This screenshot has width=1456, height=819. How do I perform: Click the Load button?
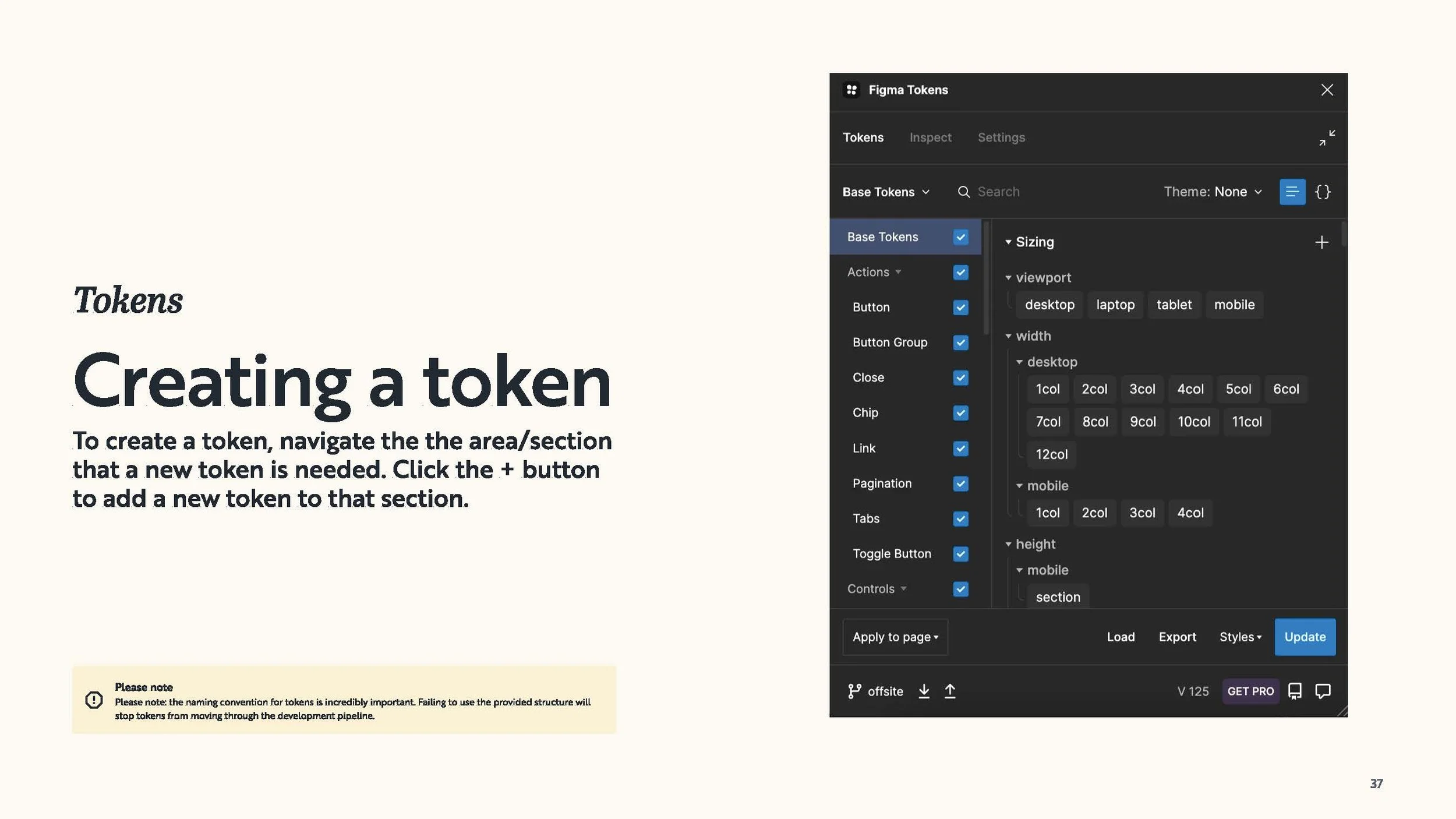[1121, 637]
